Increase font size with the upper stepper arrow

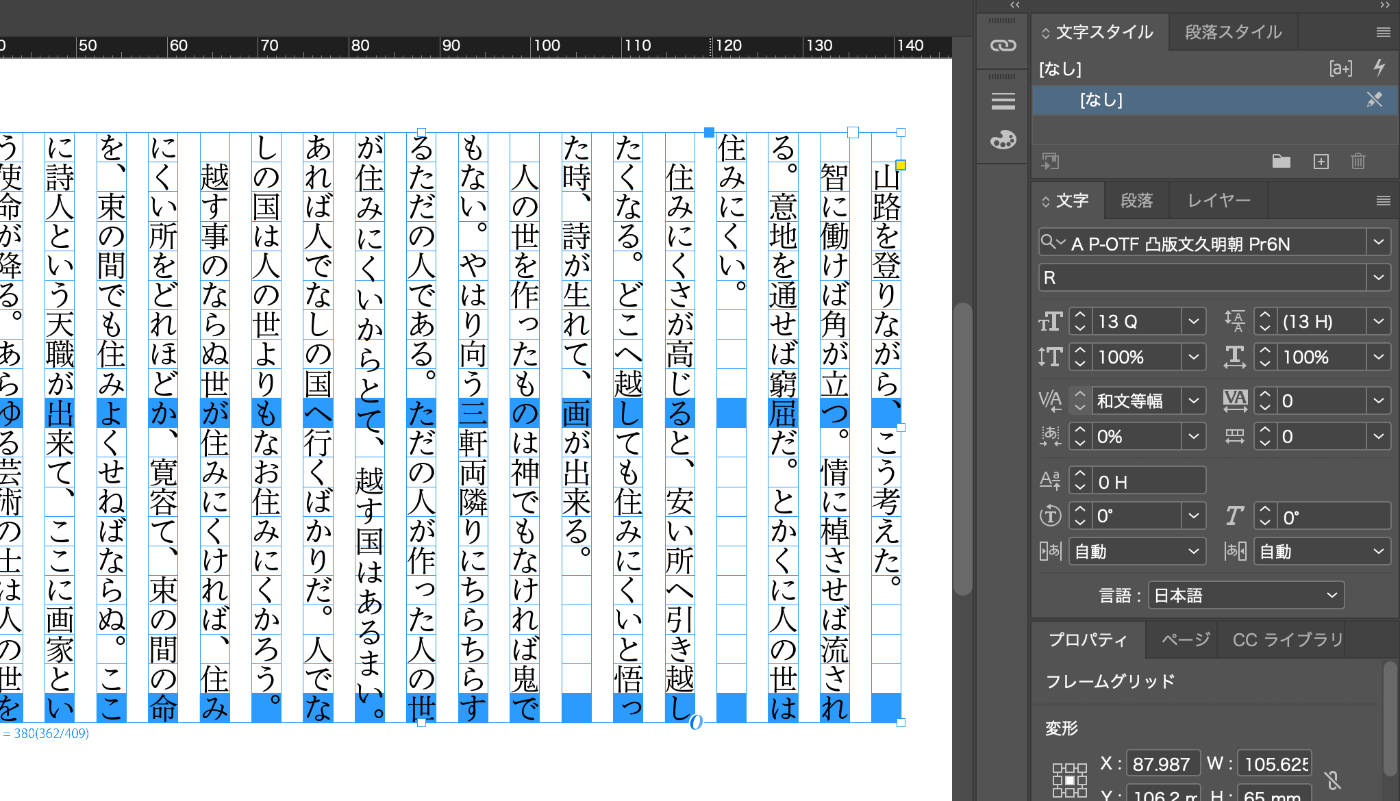coord(1080,315)
